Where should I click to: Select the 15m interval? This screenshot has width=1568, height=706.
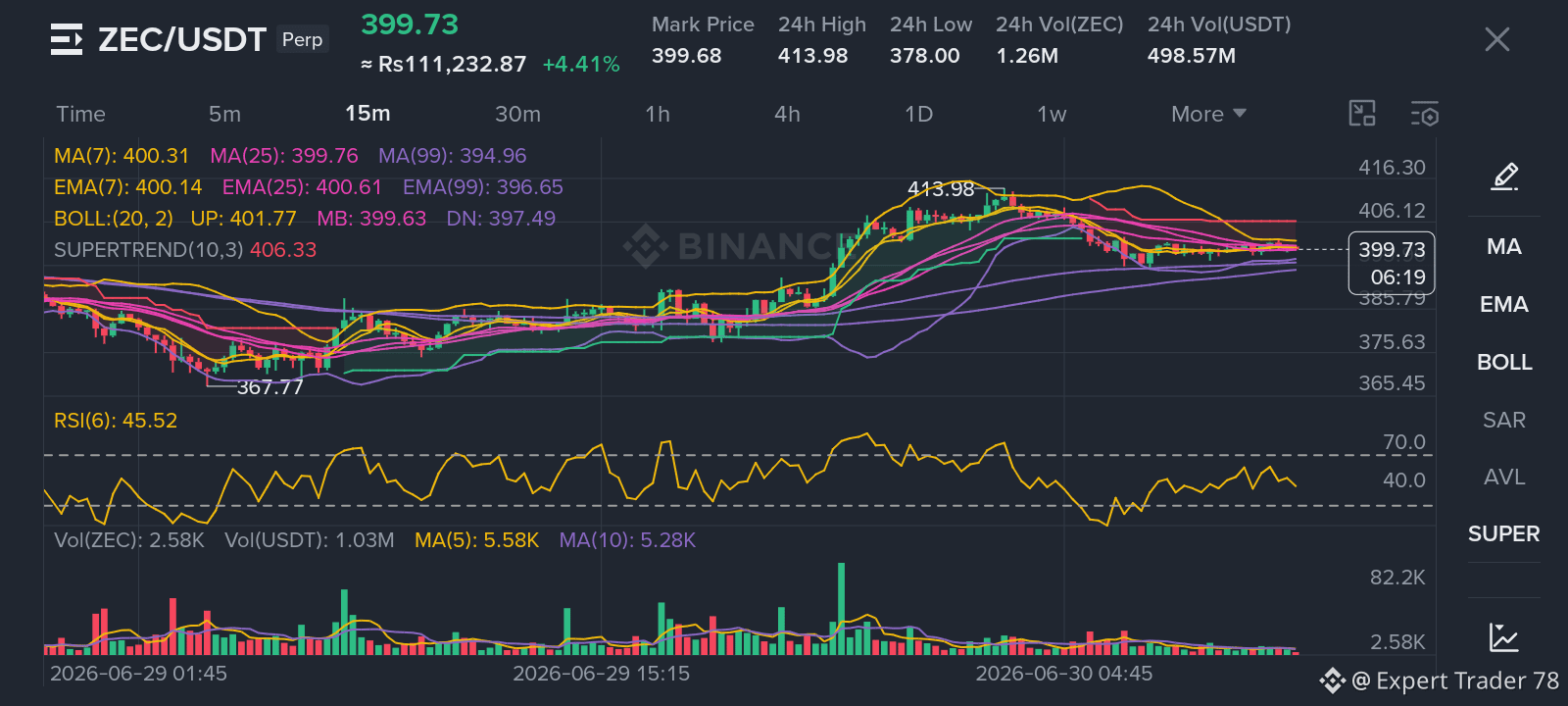pos(367,114)
